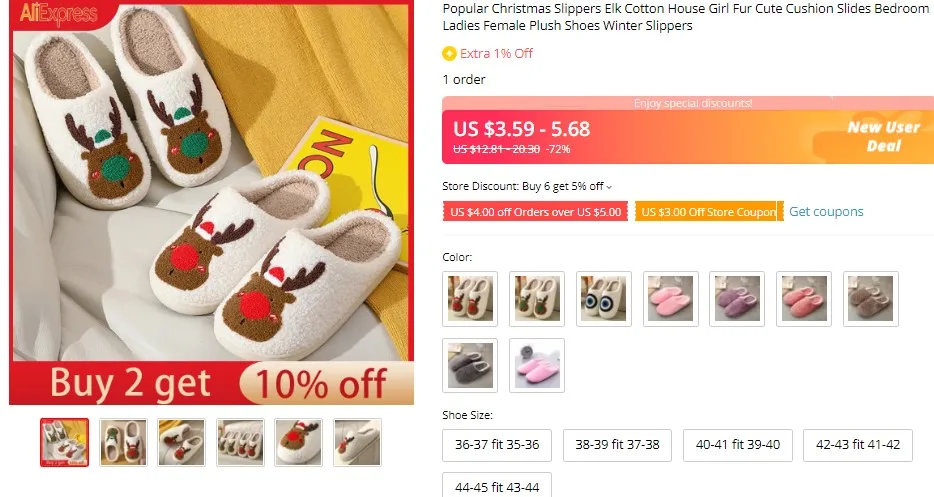934x497 pixels.
Task: Select shoe size 38-39 fit 37-38
Action: pyautogui.click(x=617, y=445)
